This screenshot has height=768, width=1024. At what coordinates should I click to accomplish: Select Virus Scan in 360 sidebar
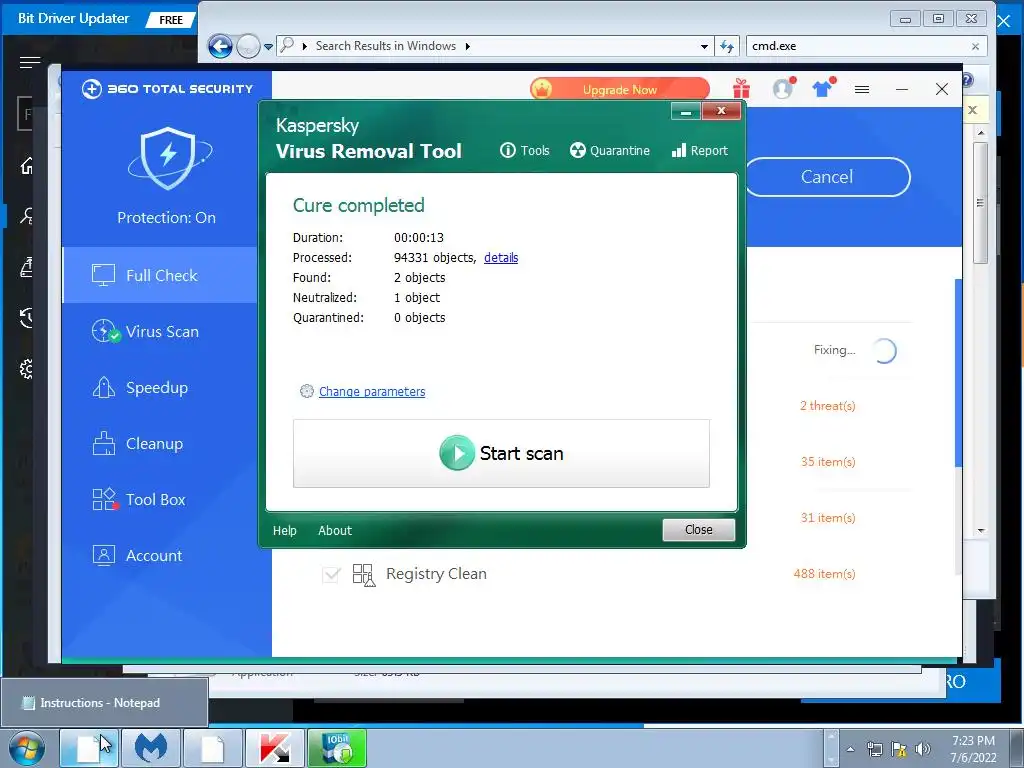tap(161, 331)
